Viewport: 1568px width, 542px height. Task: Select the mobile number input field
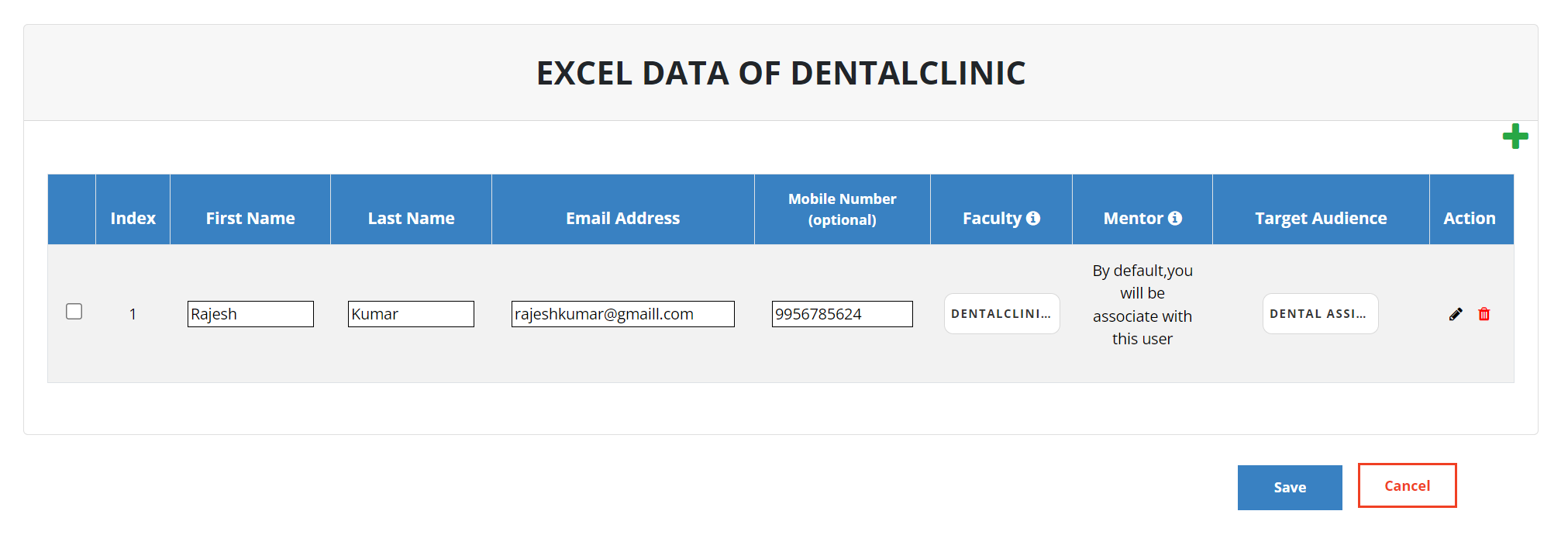click(842, 314)
